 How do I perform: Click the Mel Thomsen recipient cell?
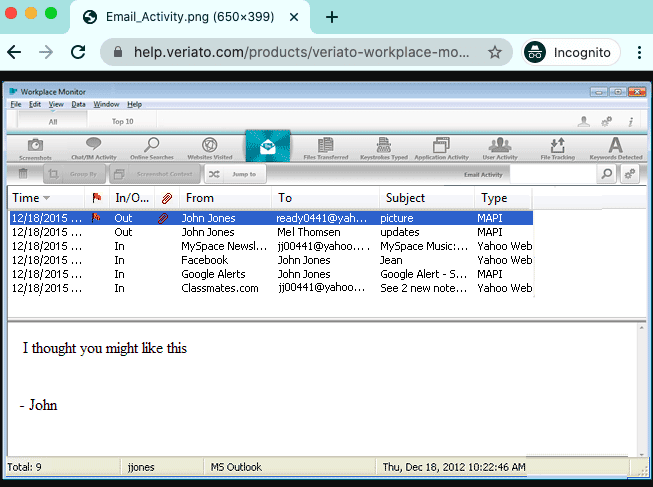tap(309, 232)
